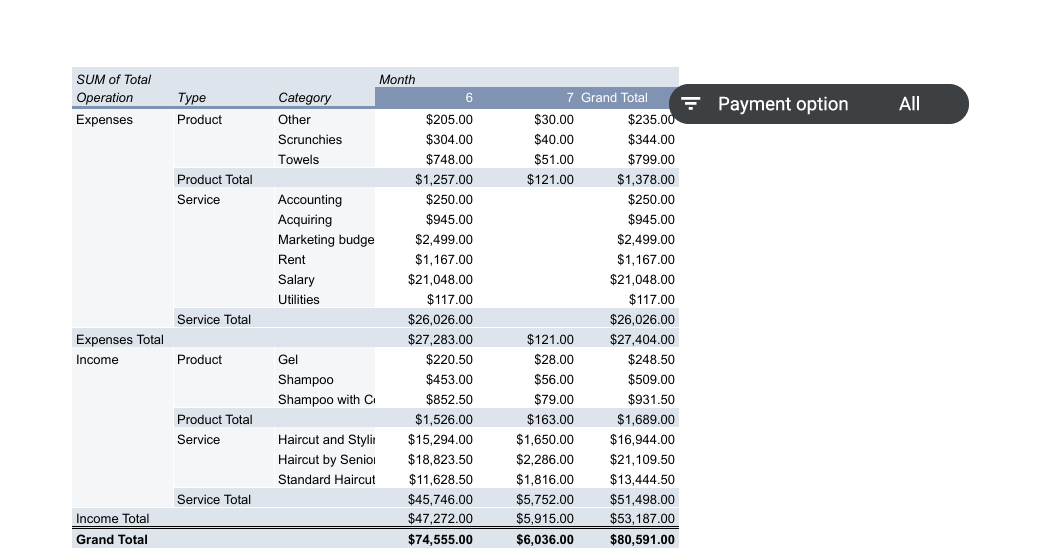The width and height of the screenshot is (1052, 557).
Task: Click the $53,187.00 Income grand total value
Action: point(642,519)
